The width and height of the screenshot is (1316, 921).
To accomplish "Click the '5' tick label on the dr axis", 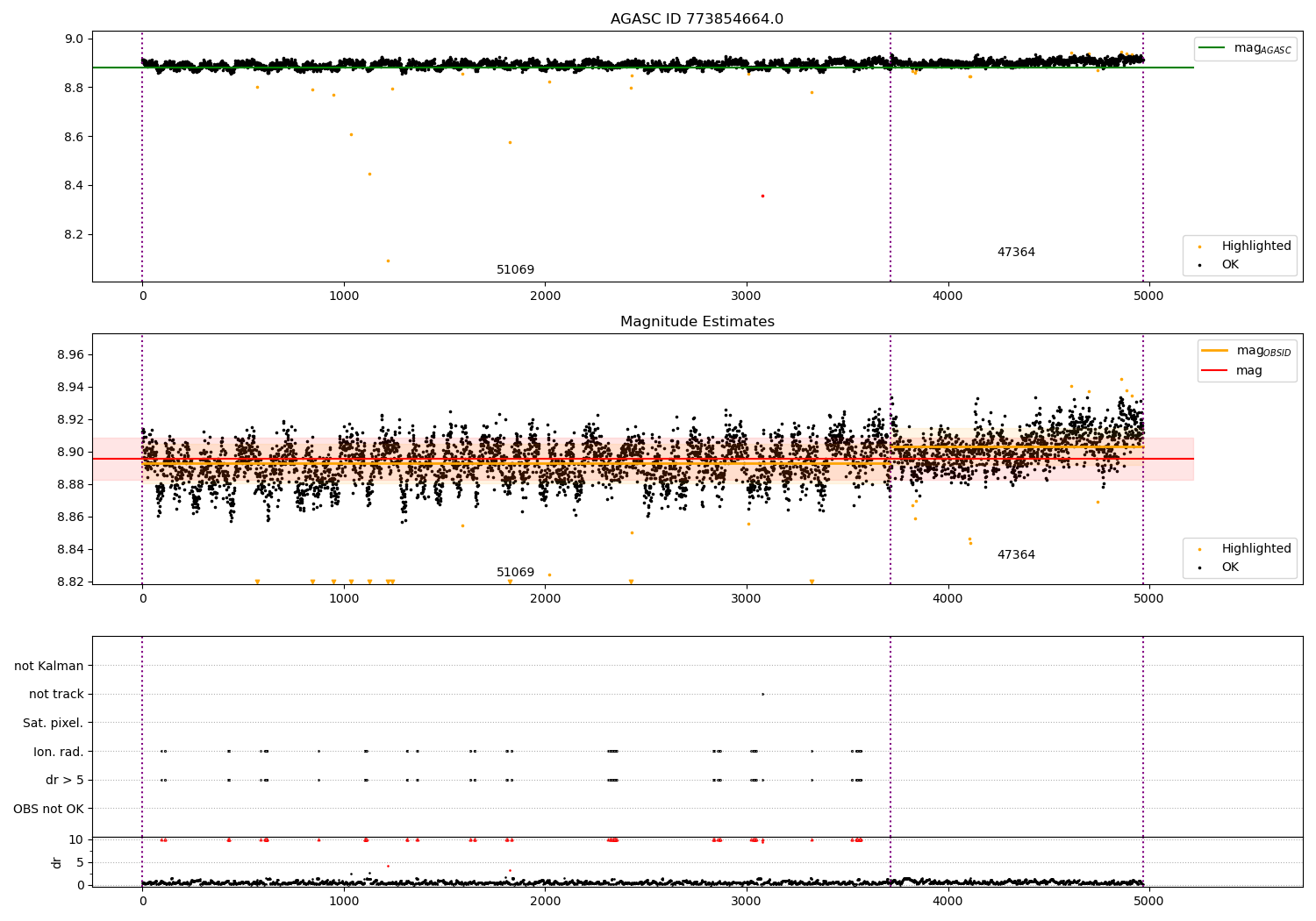I will (x=81, y=863).
